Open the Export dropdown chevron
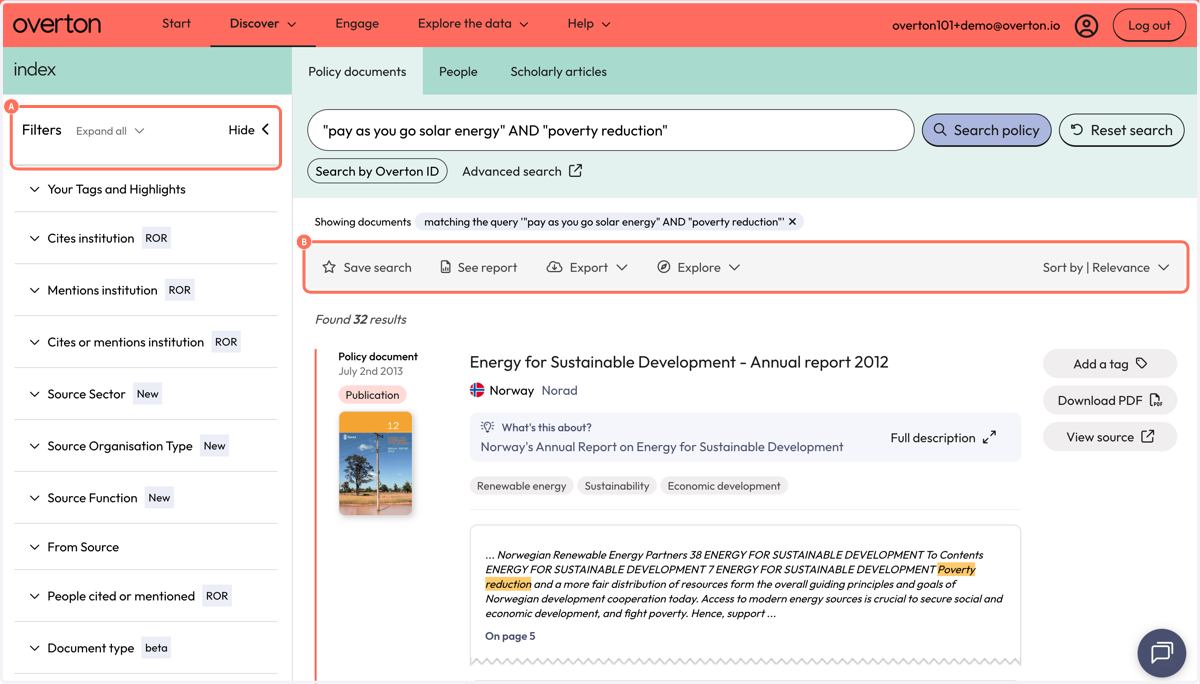 pos(622,267)
